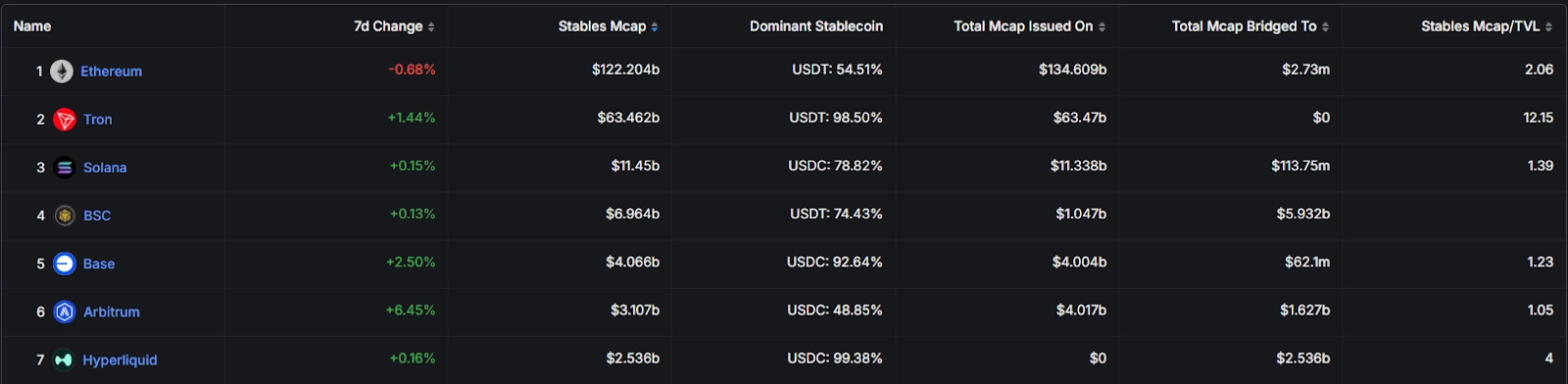Screen dimensions: 1568x384
Task: Click USDC: 99.38% dominant stablecoin cell
Action: tap(834, 358)
